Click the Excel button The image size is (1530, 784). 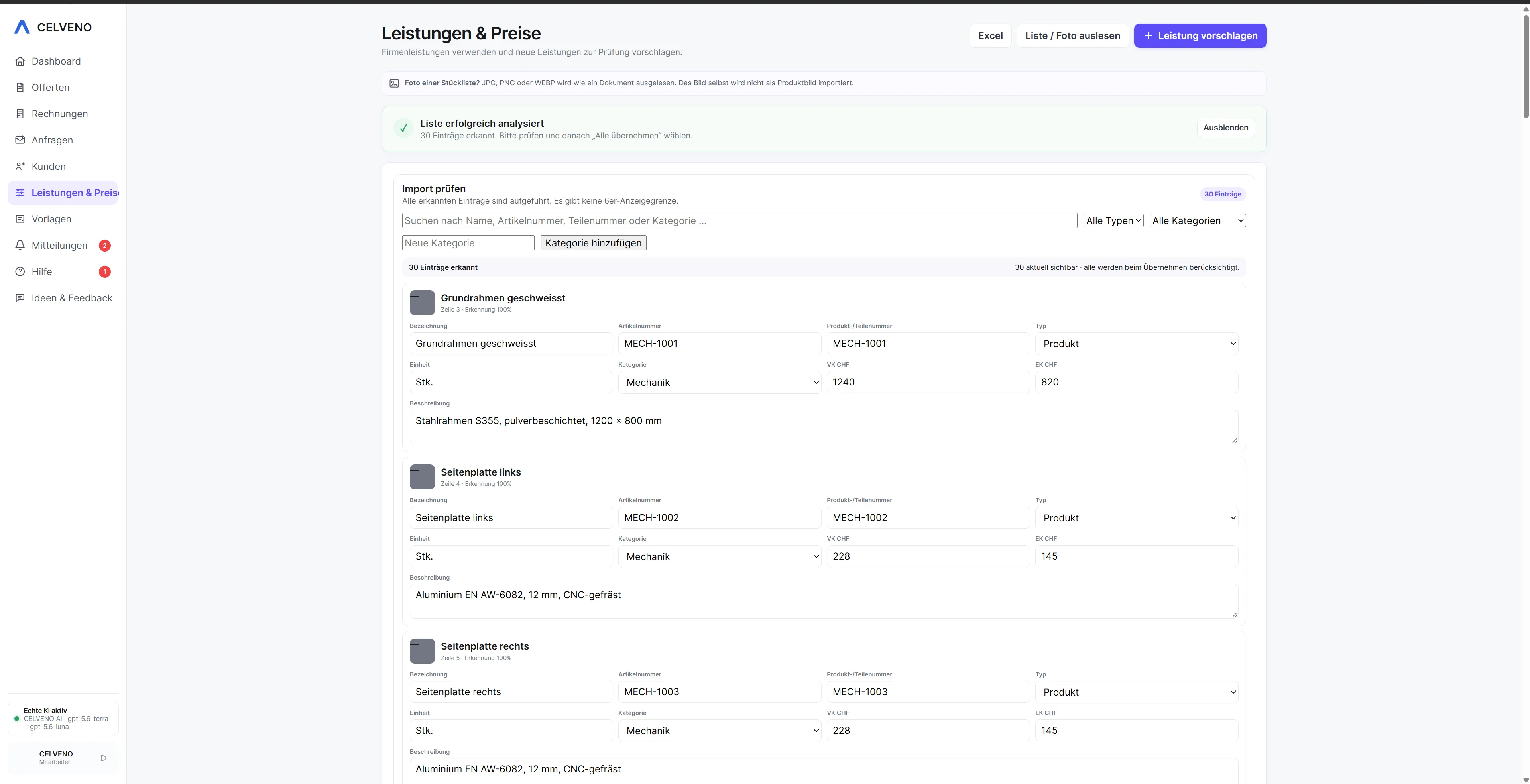point(990,35)
